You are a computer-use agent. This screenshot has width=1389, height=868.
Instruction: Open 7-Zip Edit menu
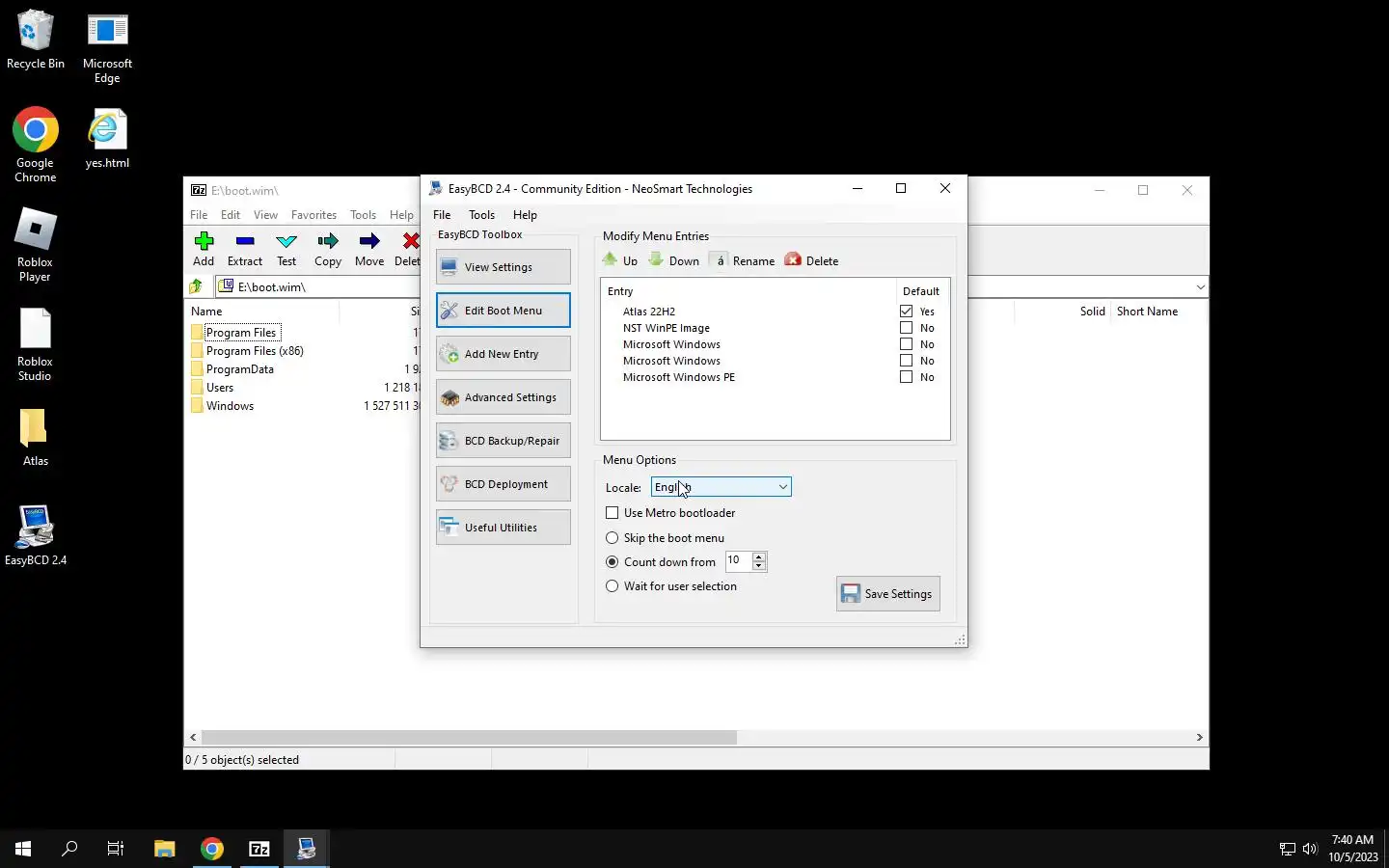231,215
